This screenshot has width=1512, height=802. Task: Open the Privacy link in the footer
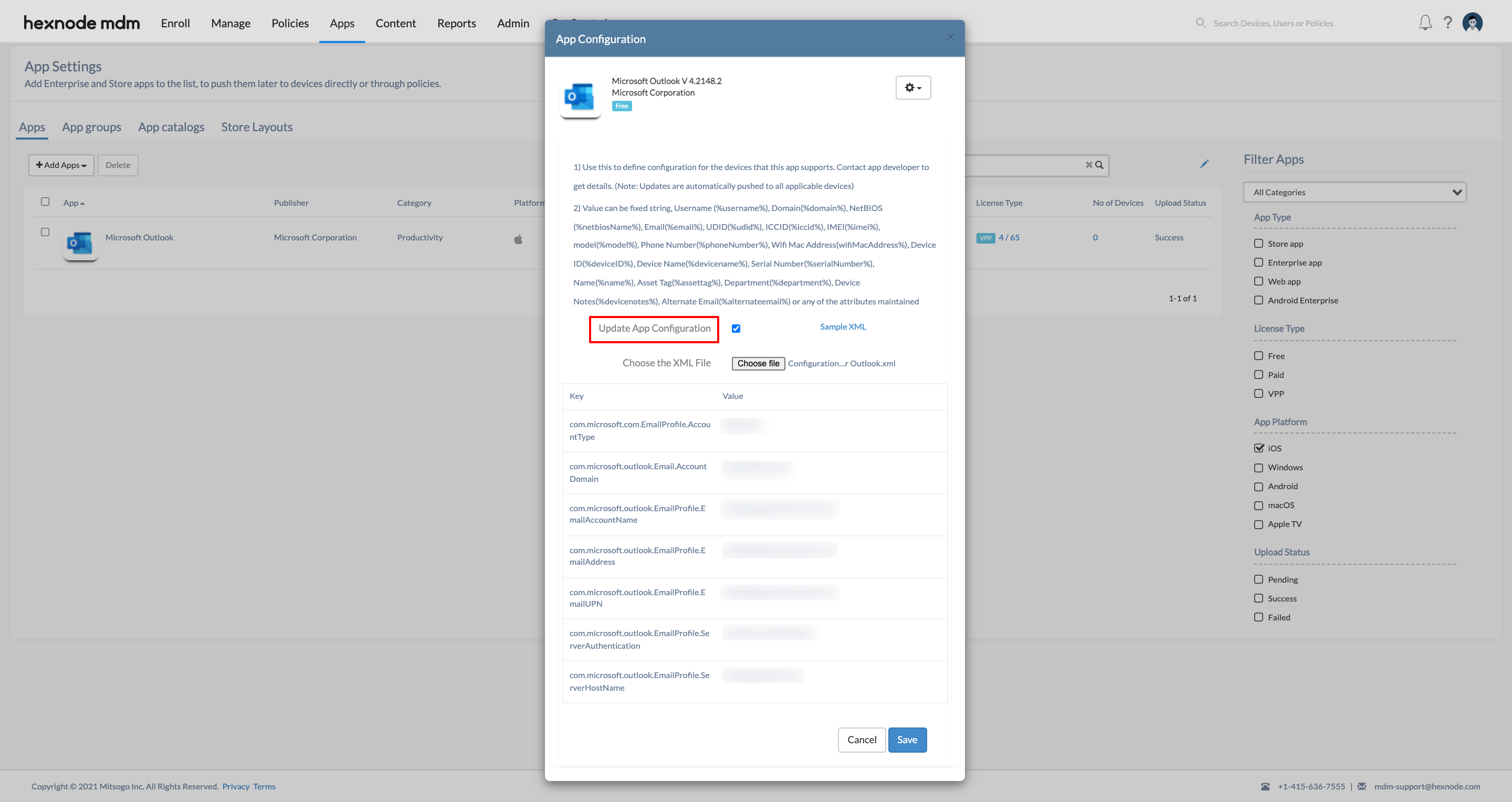[236, 786]
